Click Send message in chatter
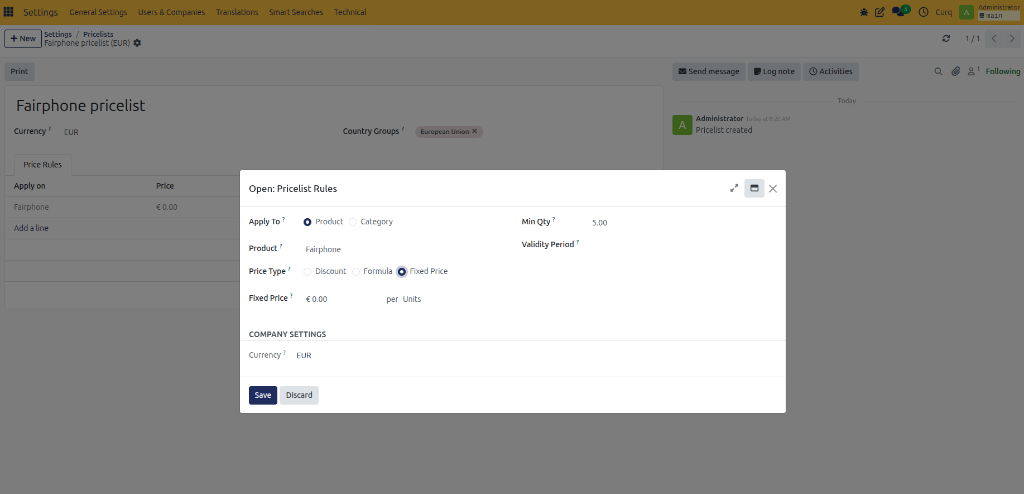This screenshot has height=494, width=1024. coord(709,71)
